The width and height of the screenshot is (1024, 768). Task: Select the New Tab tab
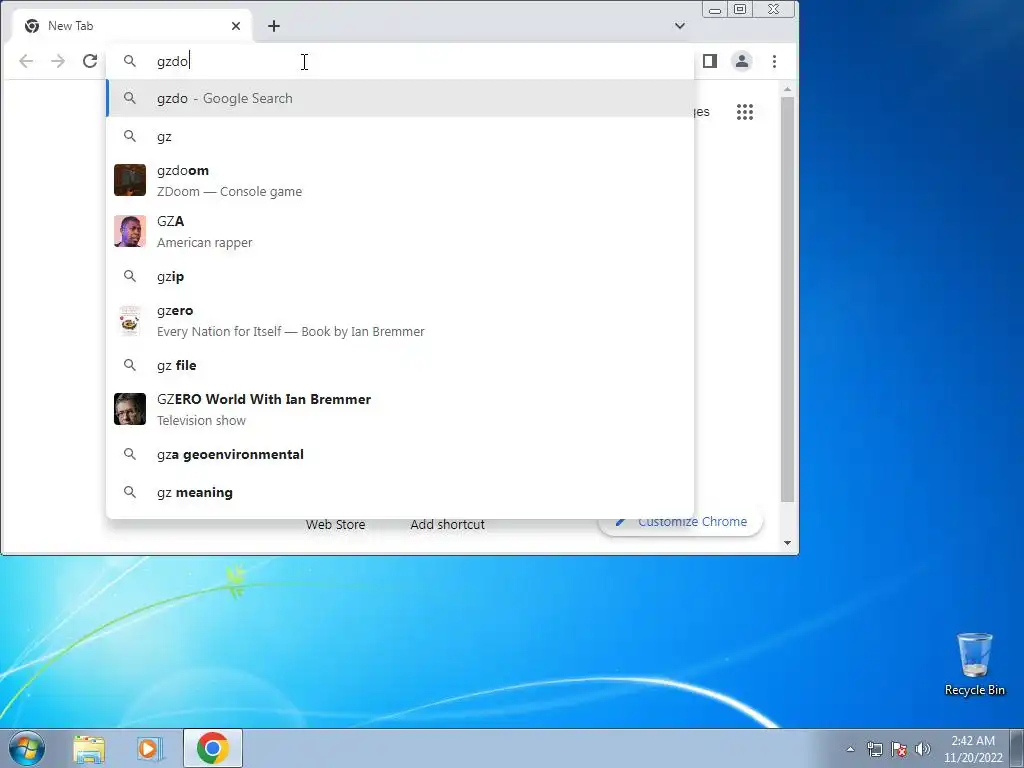[133, 26]
